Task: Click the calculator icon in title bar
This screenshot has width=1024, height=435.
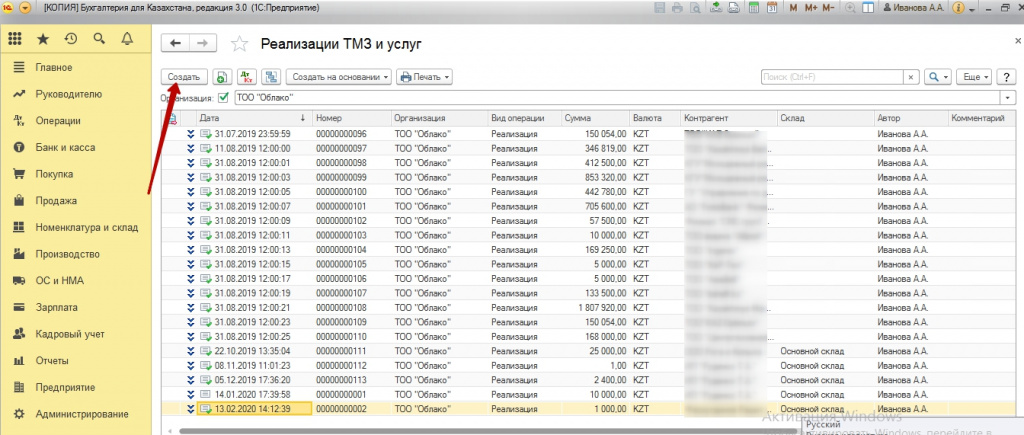Action: [x=753, y=8]
